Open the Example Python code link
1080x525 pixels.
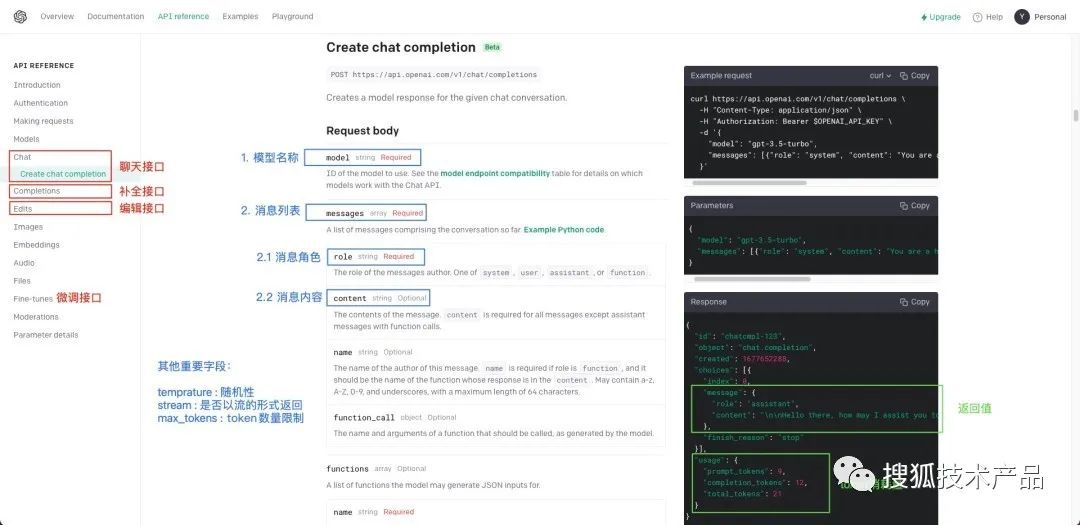tap(563, 229)
